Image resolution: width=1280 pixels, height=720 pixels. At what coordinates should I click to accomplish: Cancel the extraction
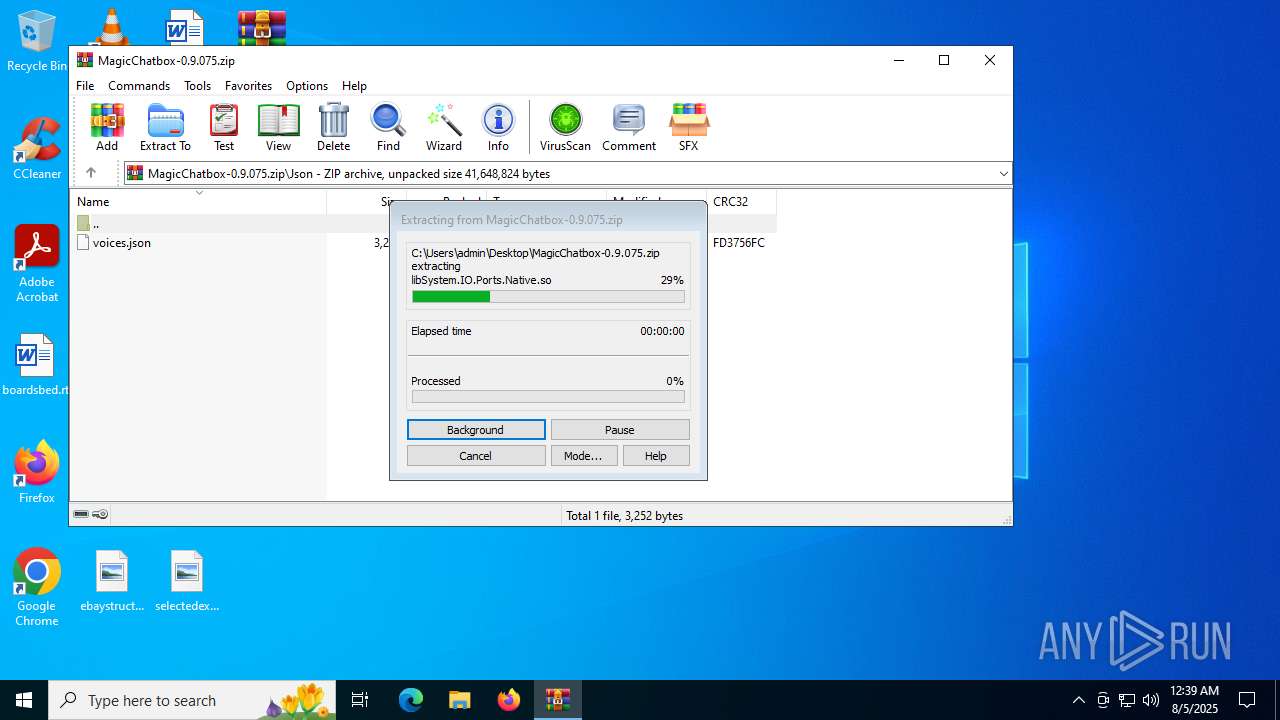coord(476,456)
